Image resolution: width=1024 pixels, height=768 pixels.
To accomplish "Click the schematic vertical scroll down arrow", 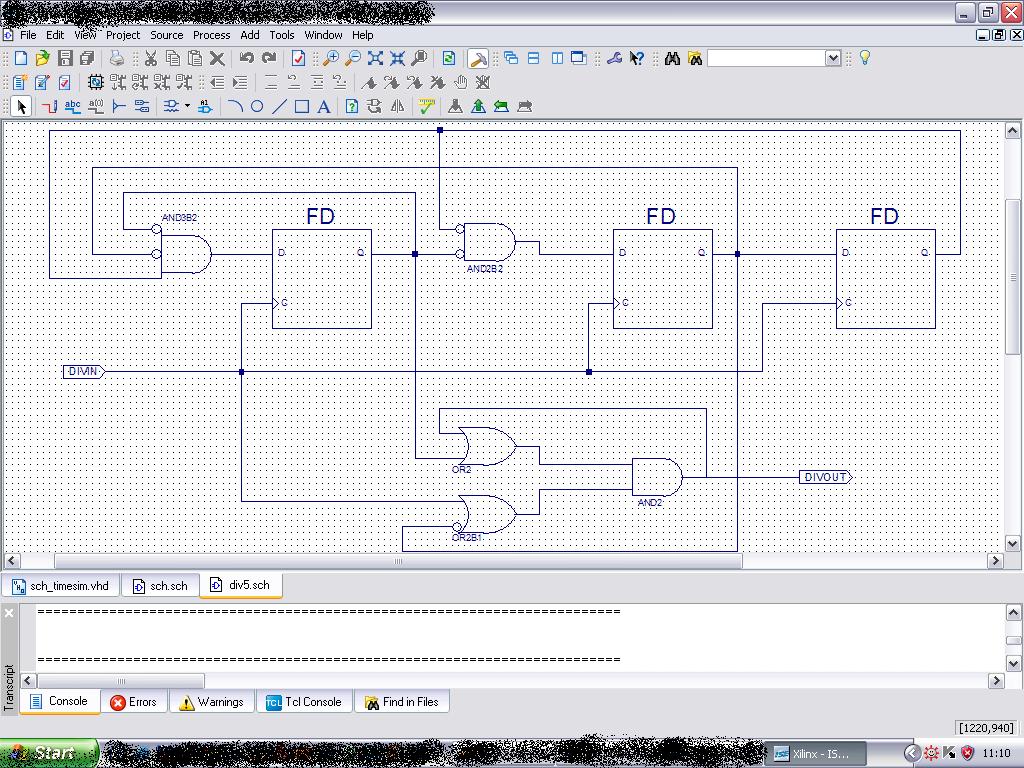I will coord(1013,543).
